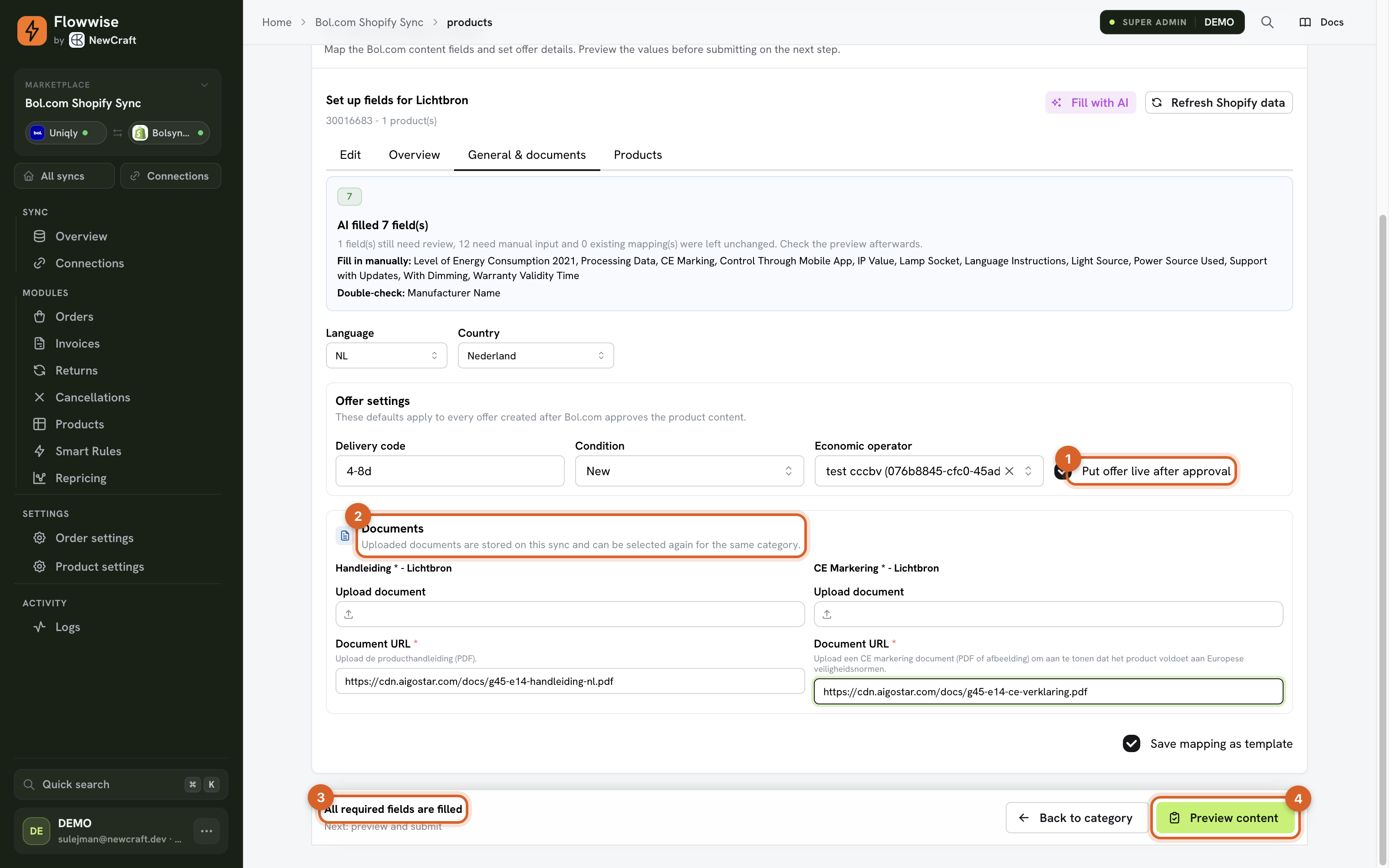This screenshot has width=1389, height=868.
Task: Open Docs from the book icon
Action: (x=1321, y=23)
